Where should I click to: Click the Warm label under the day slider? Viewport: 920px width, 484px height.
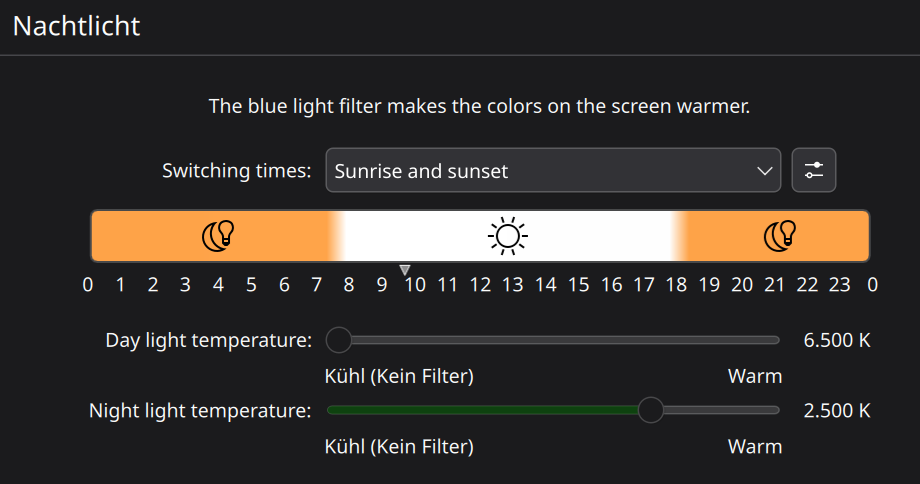[754, 376]
